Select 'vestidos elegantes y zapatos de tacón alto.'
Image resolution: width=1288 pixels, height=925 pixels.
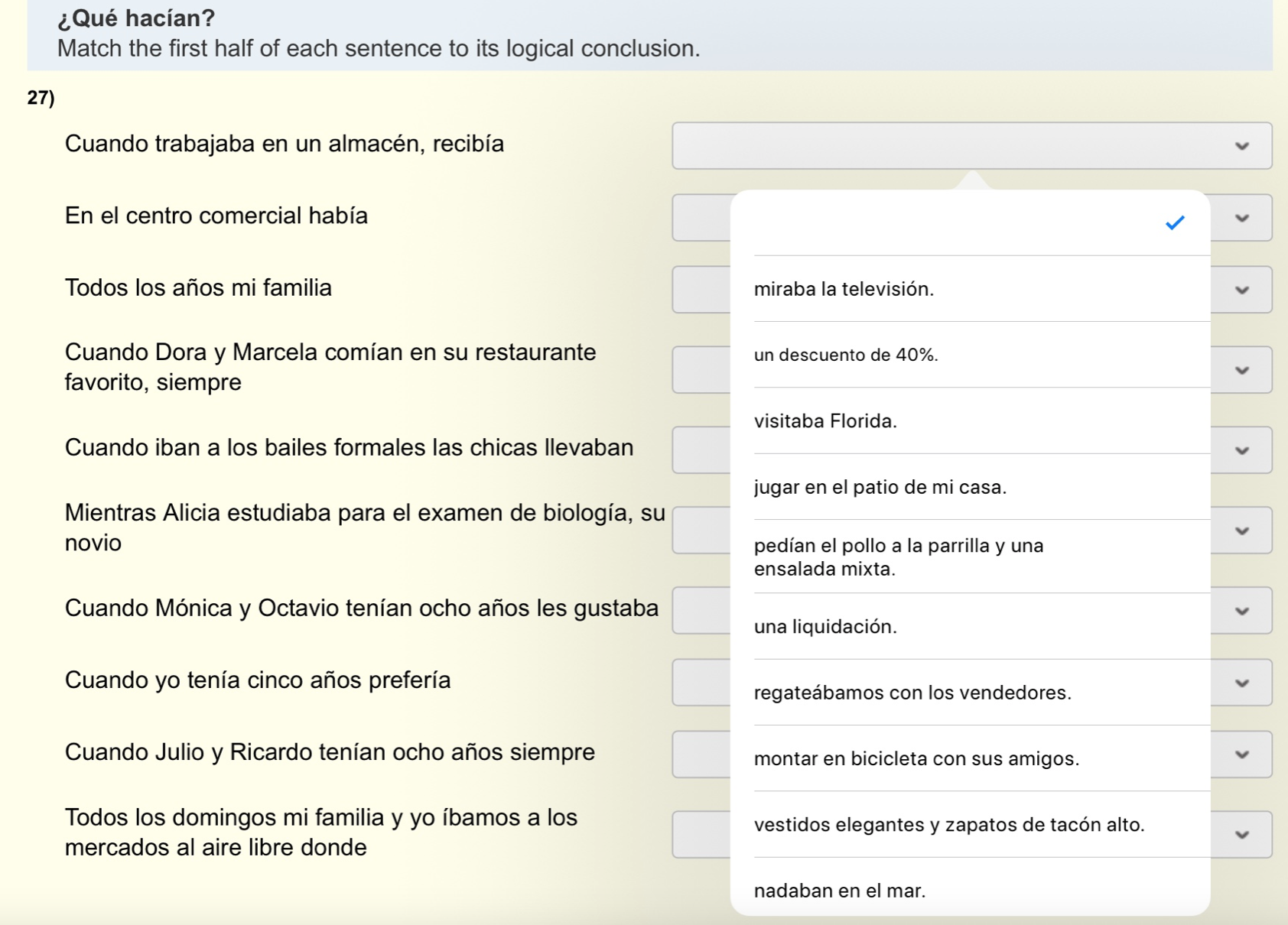(948, 825)
